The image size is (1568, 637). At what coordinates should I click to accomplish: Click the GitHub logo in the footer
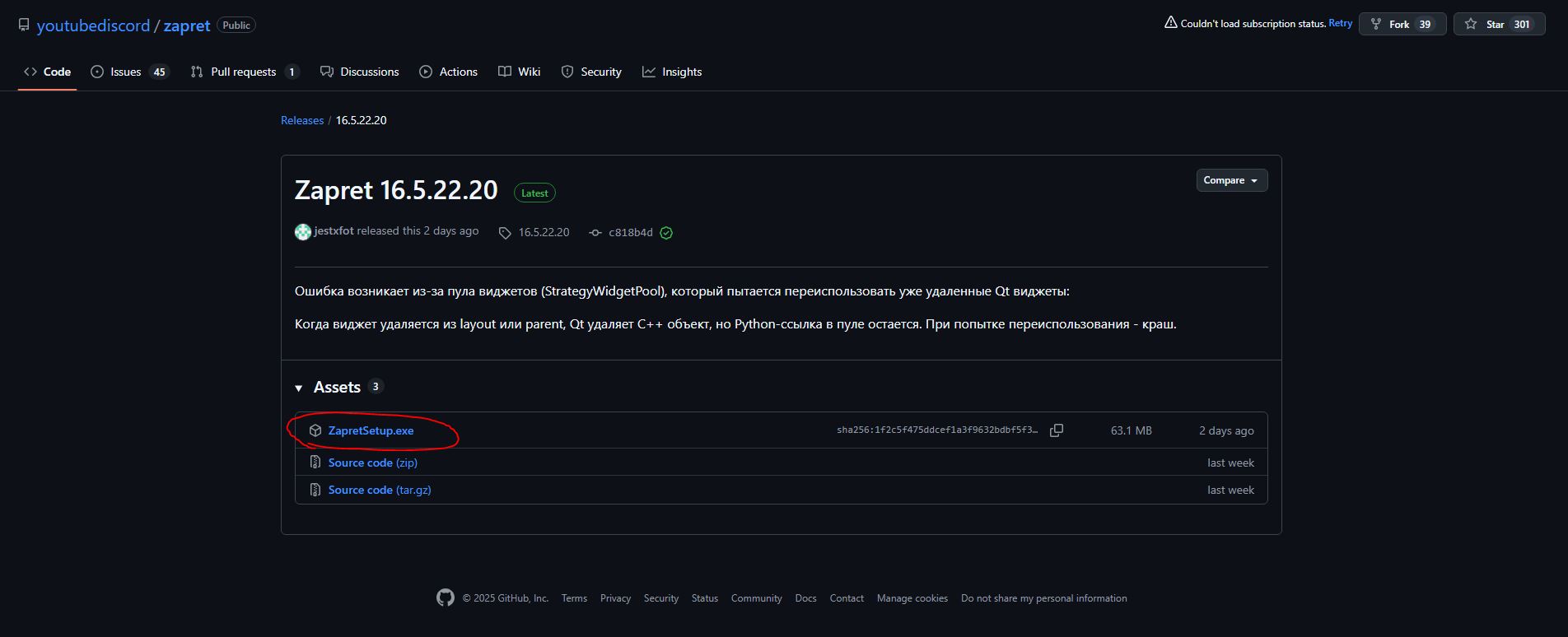pos(446,598)
